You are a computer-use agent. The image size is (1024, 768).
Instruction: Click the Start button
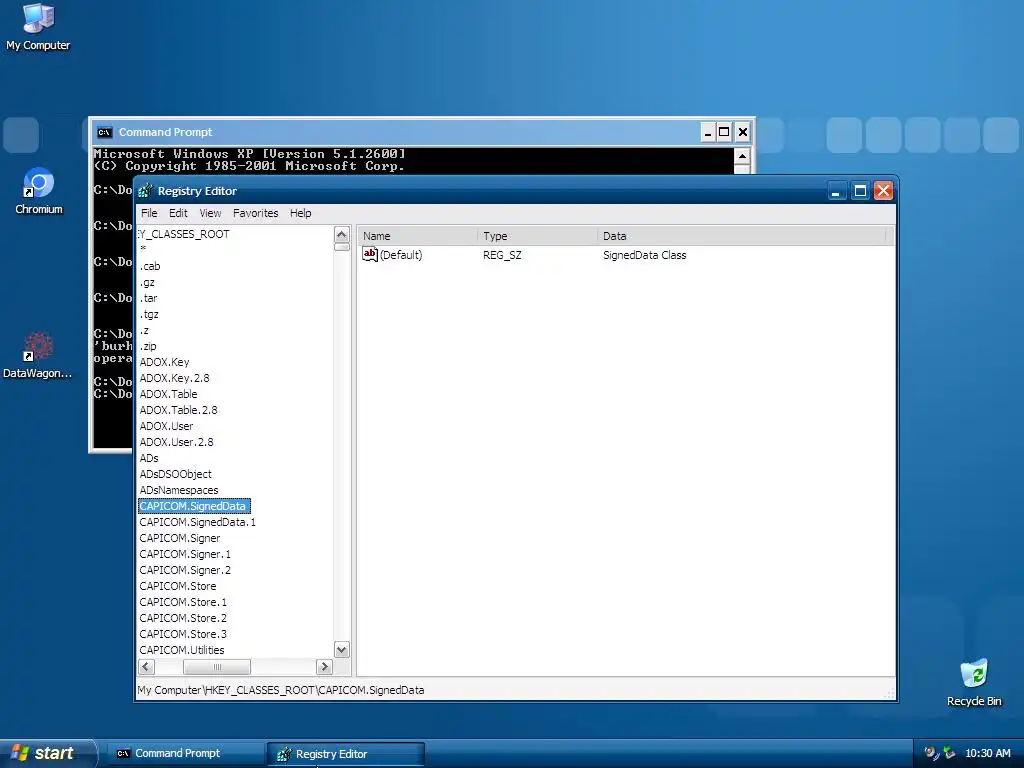click(46, 753)
